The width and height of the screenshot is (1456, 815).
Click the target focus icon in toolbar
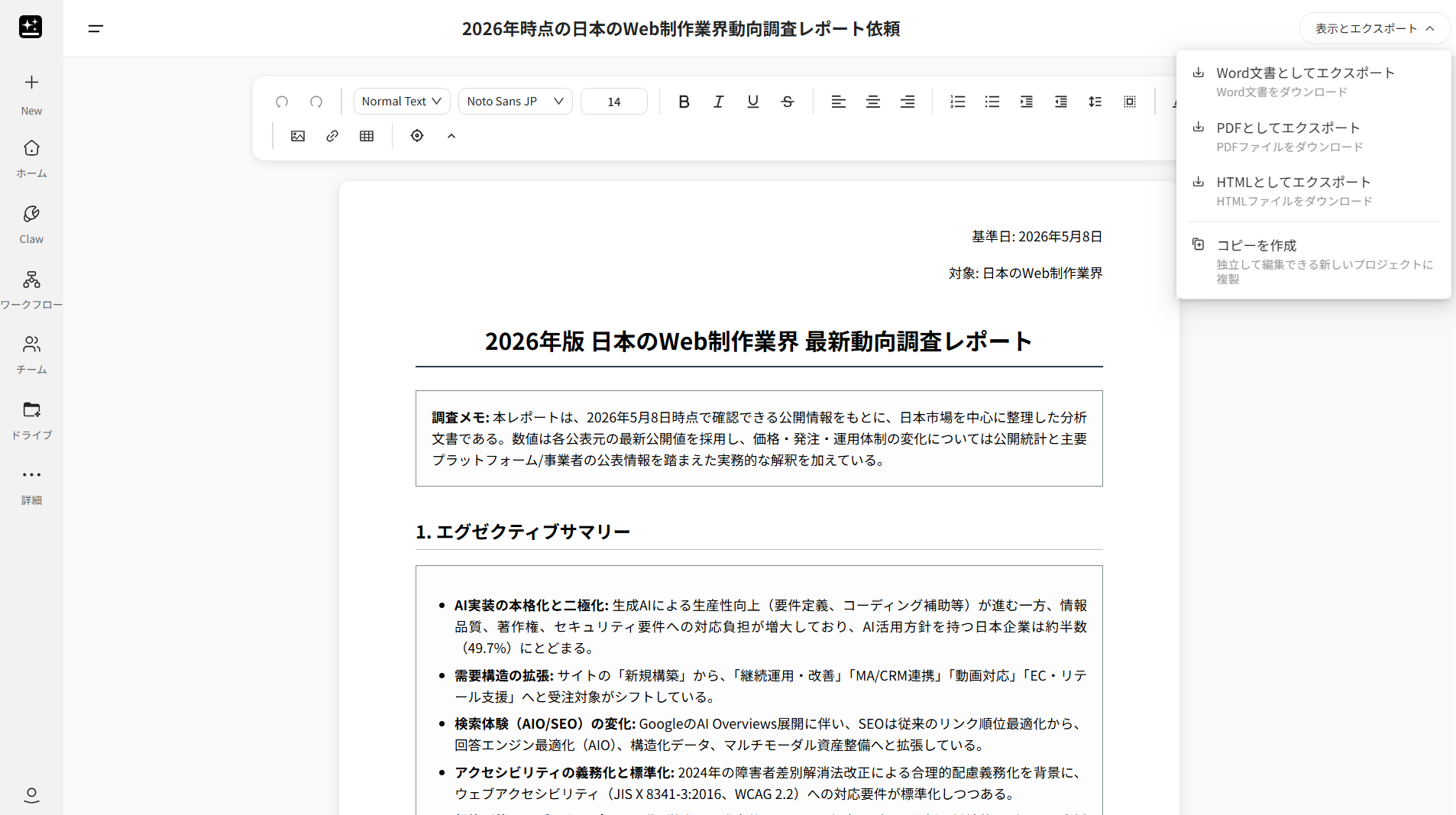[x=417, y=136]
